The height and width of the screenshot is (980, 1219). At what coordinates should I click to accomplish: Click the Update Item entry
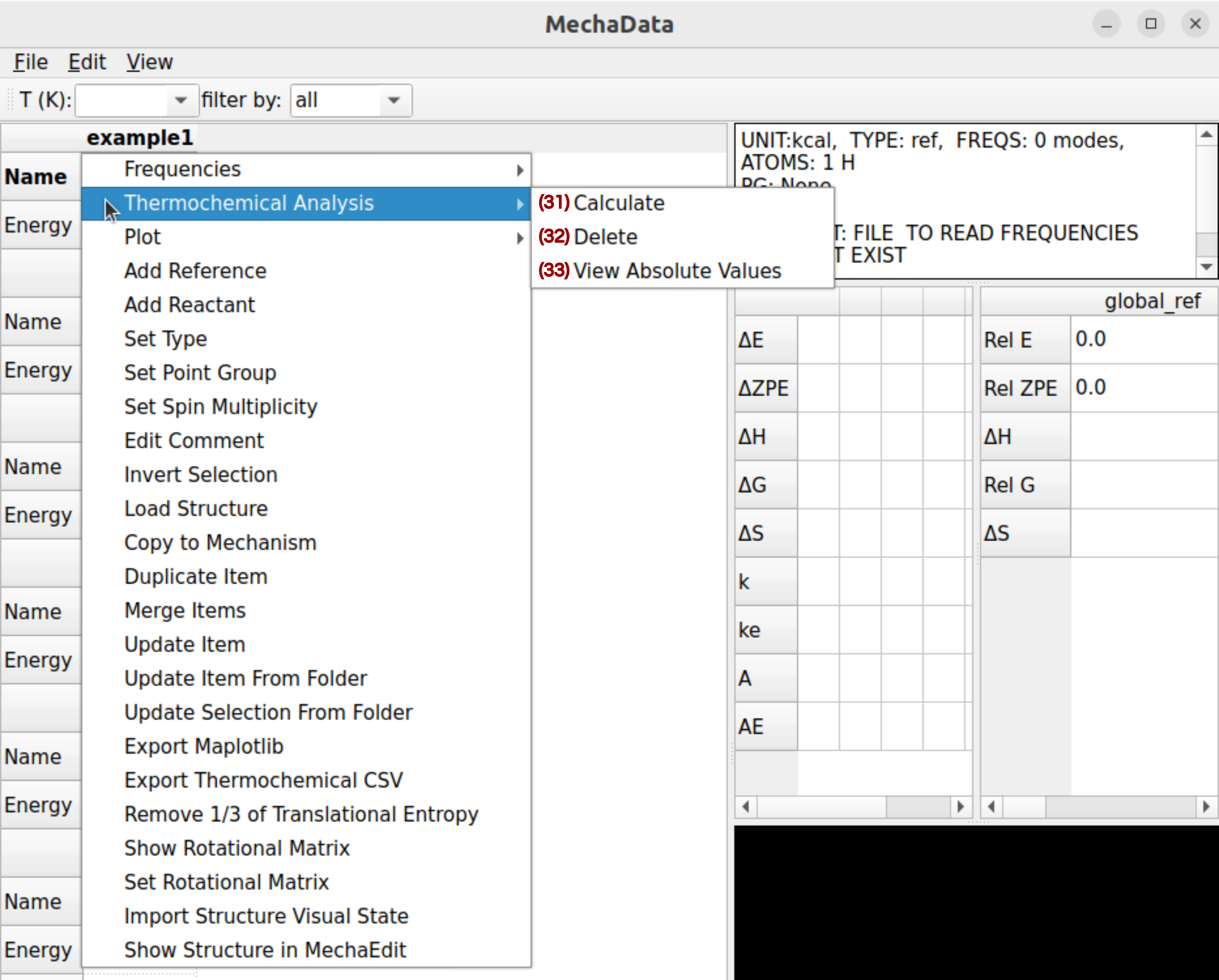pos(306,644)
